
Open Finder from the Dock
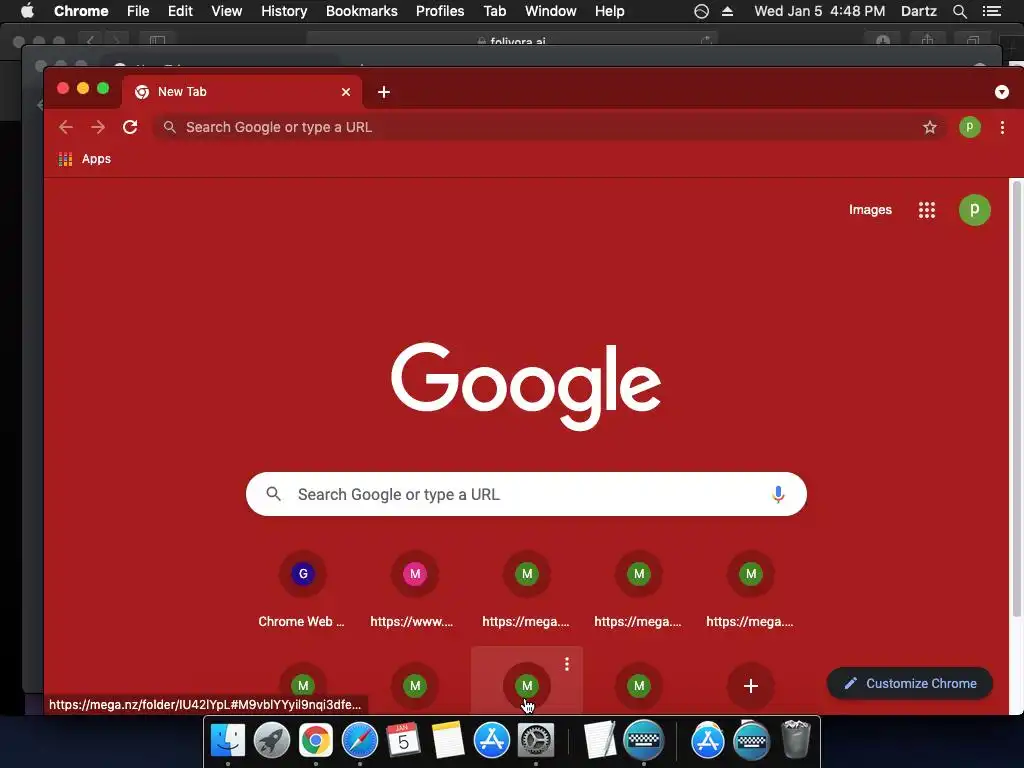[x=228, y=741]
